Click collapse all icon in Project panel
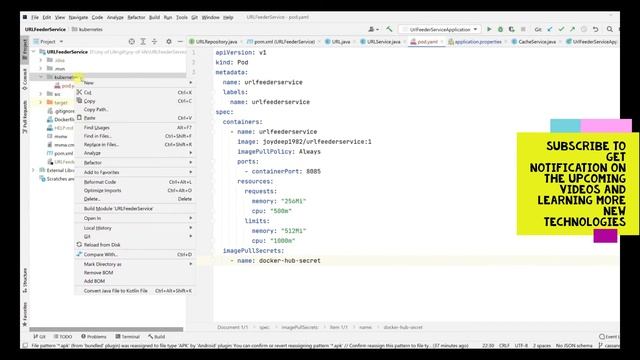Screen dimensions: 640x360 pos(154,42)
